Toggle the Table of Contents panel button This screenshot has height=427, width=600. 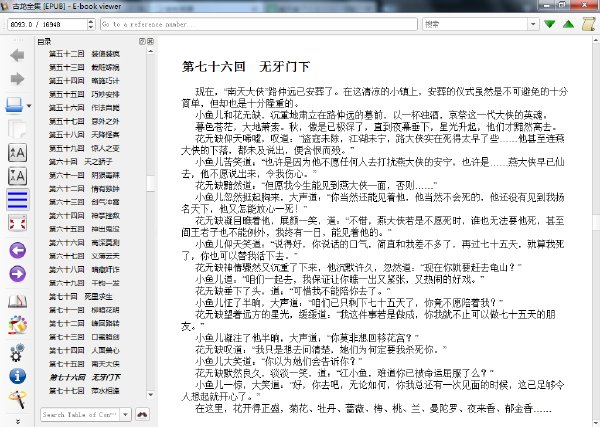17,200
